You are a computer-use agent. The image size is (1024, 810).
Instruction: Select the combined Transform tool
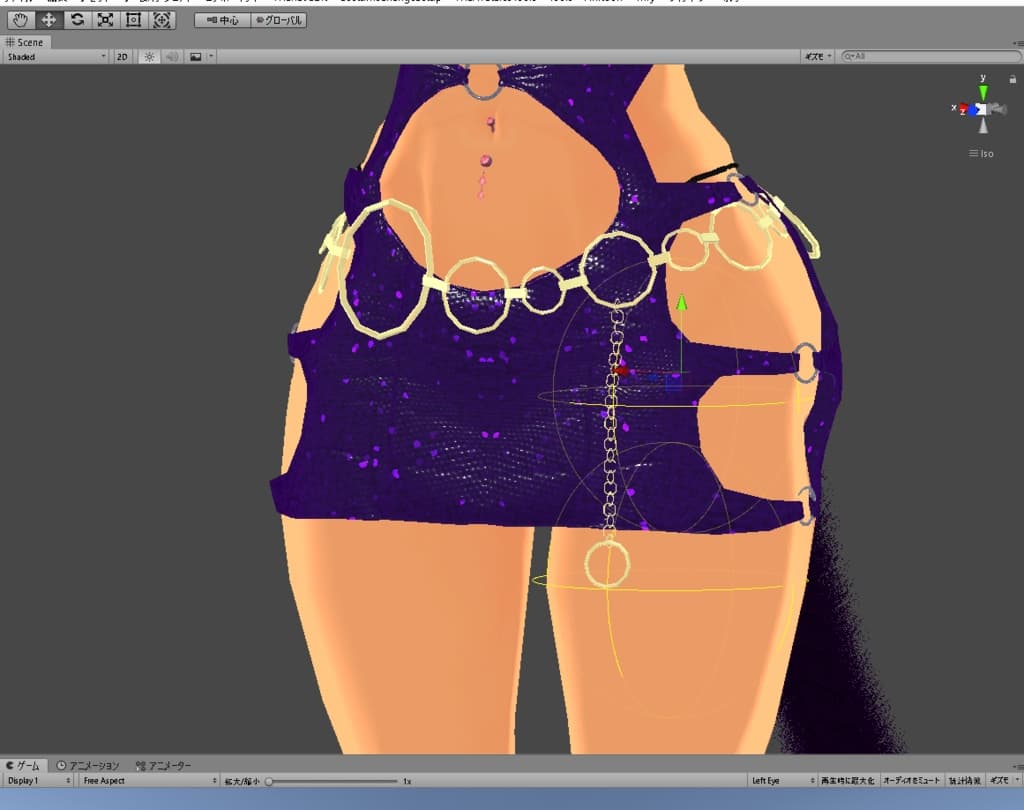click(162, 20)
